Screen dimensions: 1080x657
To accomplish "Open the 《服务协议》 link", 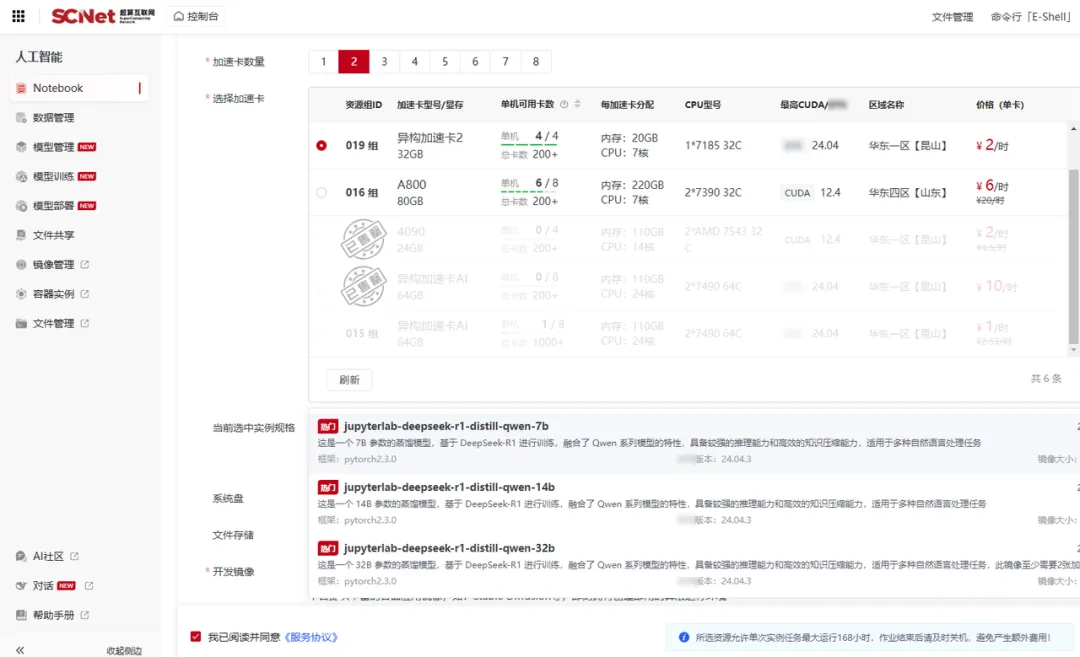I will [311, 637].
